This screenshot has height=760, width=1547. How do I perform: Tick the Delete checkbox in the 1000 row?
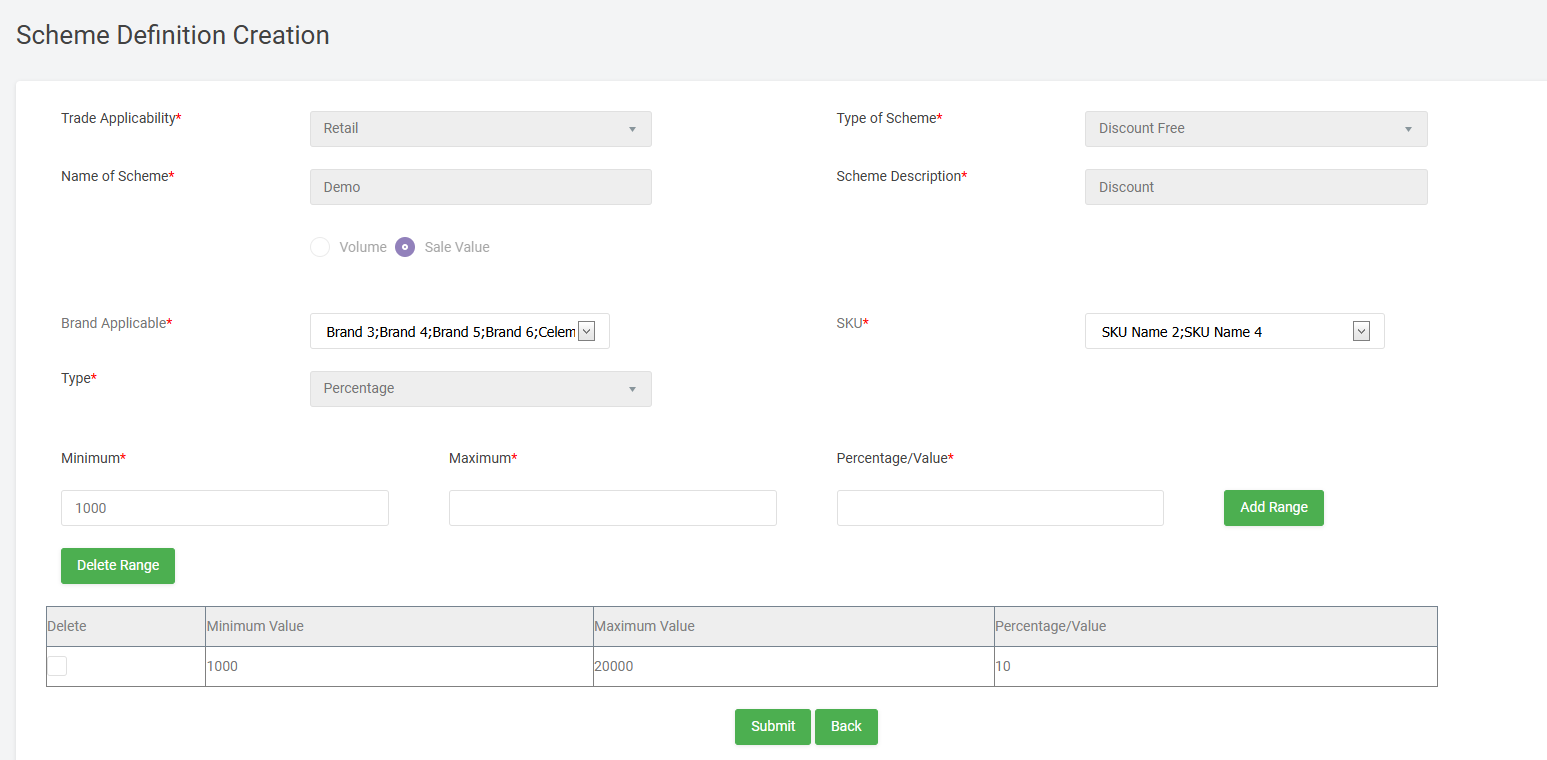[57, 666]
